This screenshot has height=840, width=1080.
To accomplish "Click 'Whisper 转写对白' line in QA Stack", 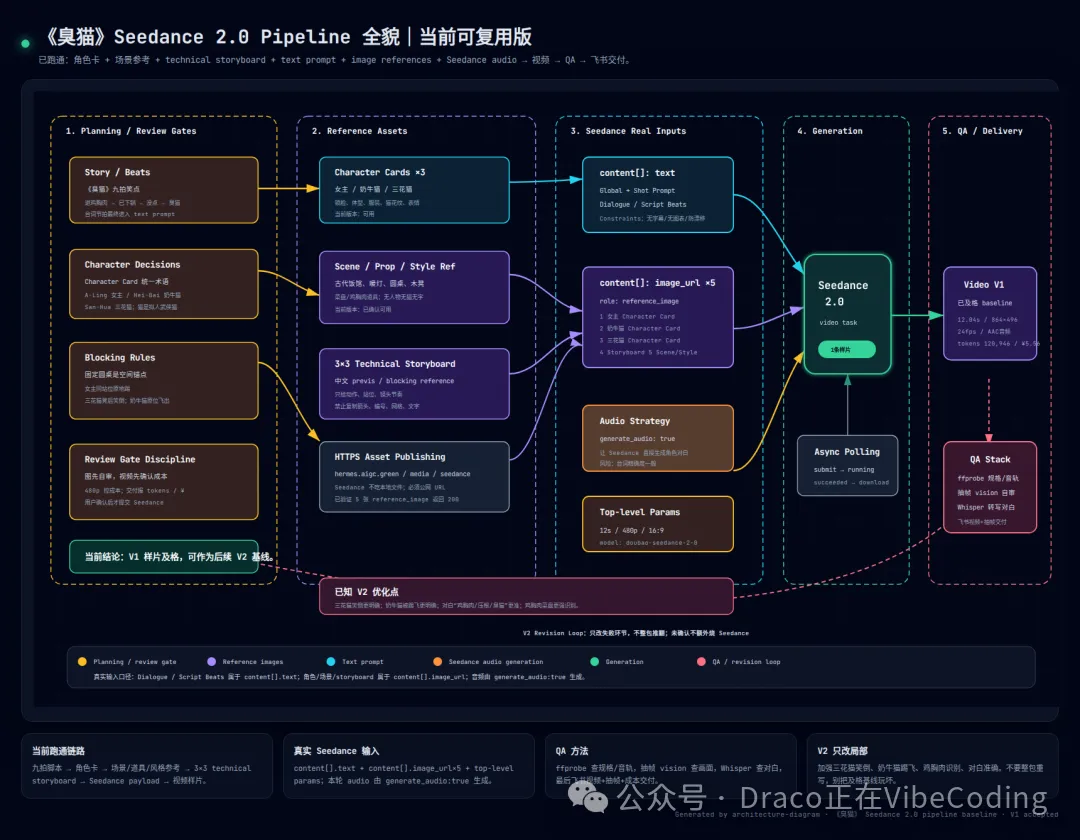I will (986, 507).
